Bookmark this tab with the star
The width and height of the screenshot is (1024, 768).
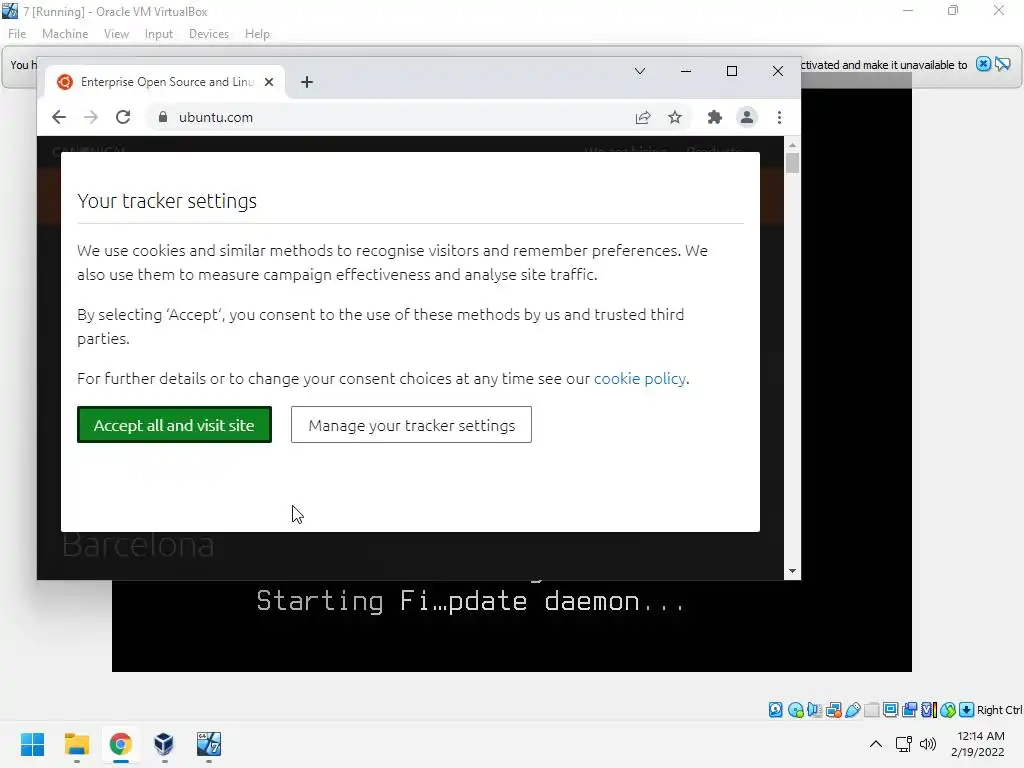click(x=675, y=117)
